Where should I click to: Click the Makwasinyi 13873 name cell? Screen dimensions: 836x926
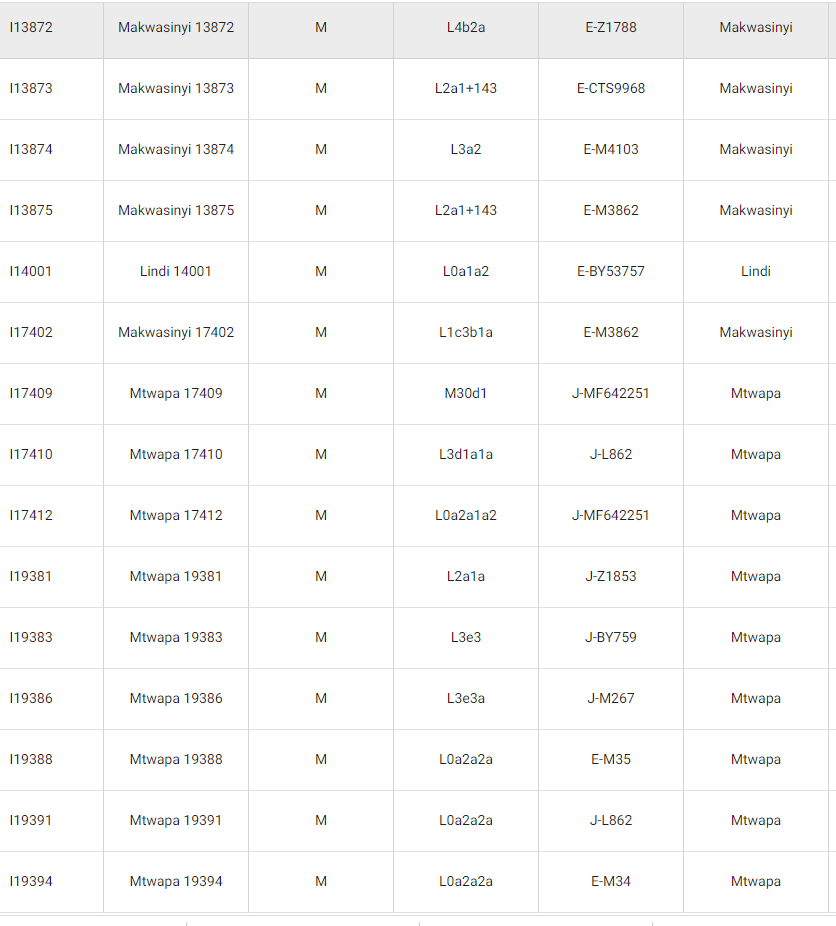point(176,89)
